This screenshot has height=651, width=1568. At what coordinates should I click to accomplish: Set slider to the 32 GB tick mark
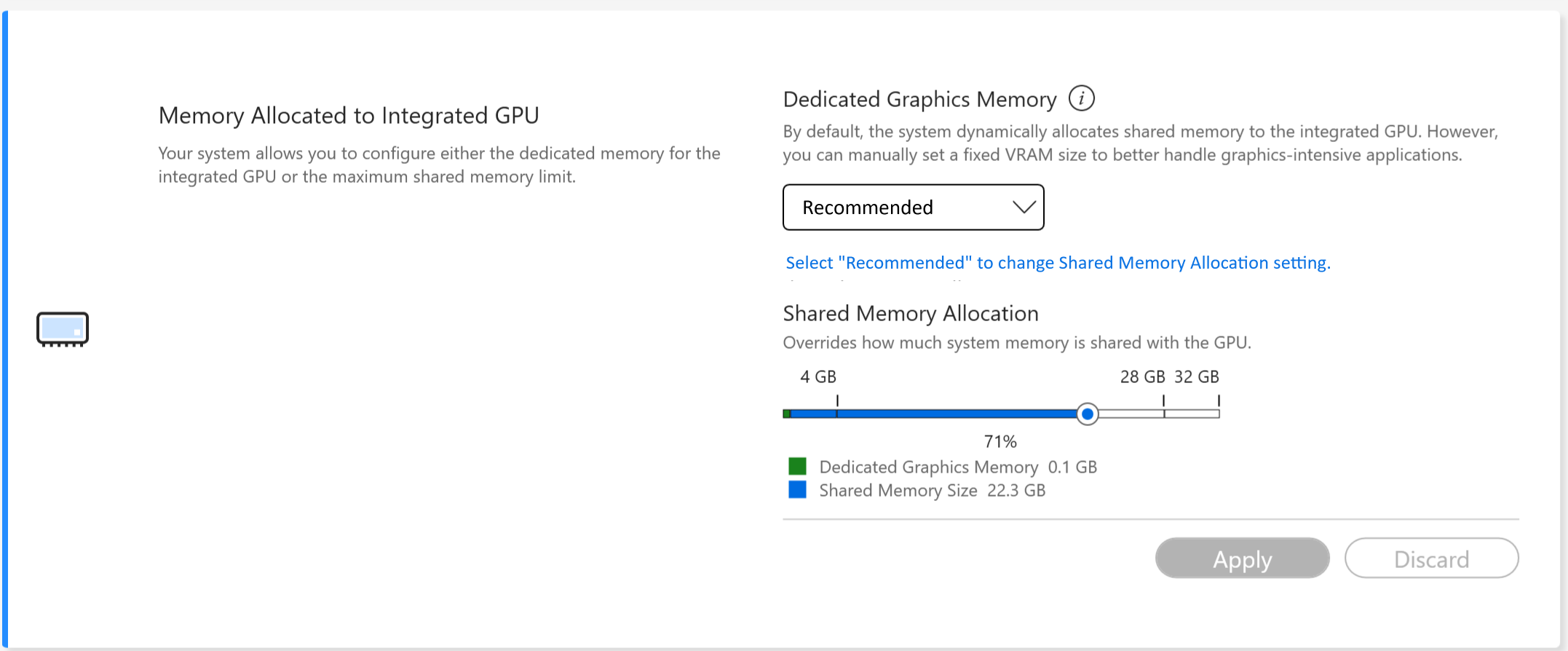click(x=1219, y=414)
